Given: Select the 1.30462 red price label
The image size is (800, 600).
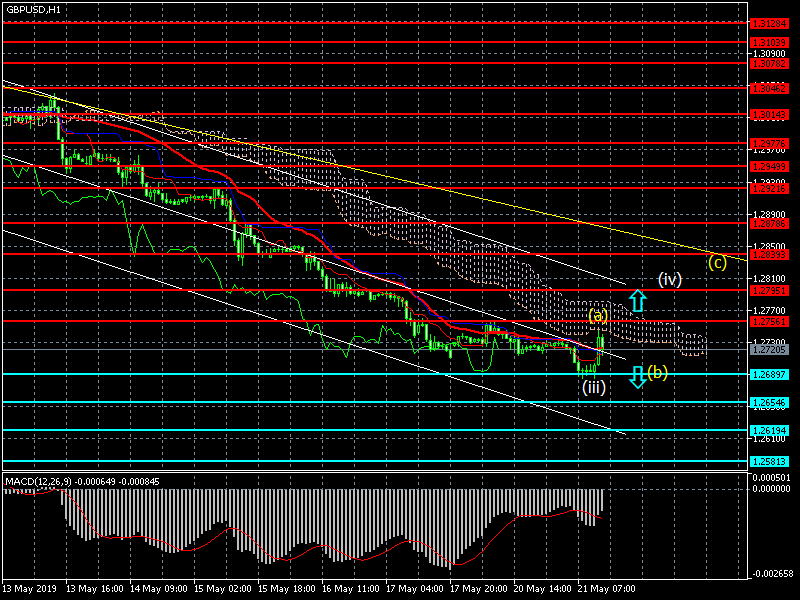Looking at the screenshot, I should click(769, 89).
